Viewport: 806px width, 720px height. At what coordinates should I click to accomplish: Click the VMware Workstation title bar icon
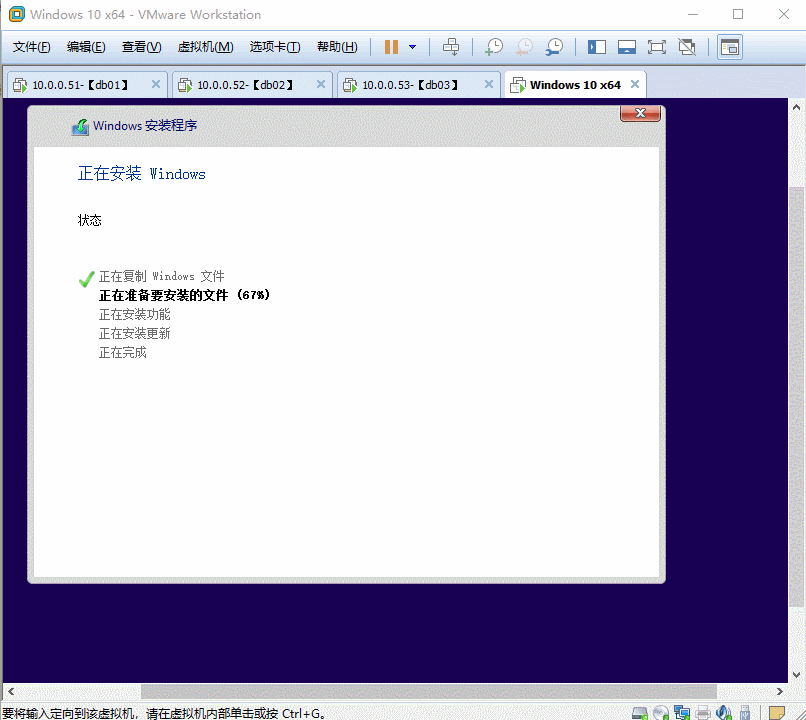17,14
